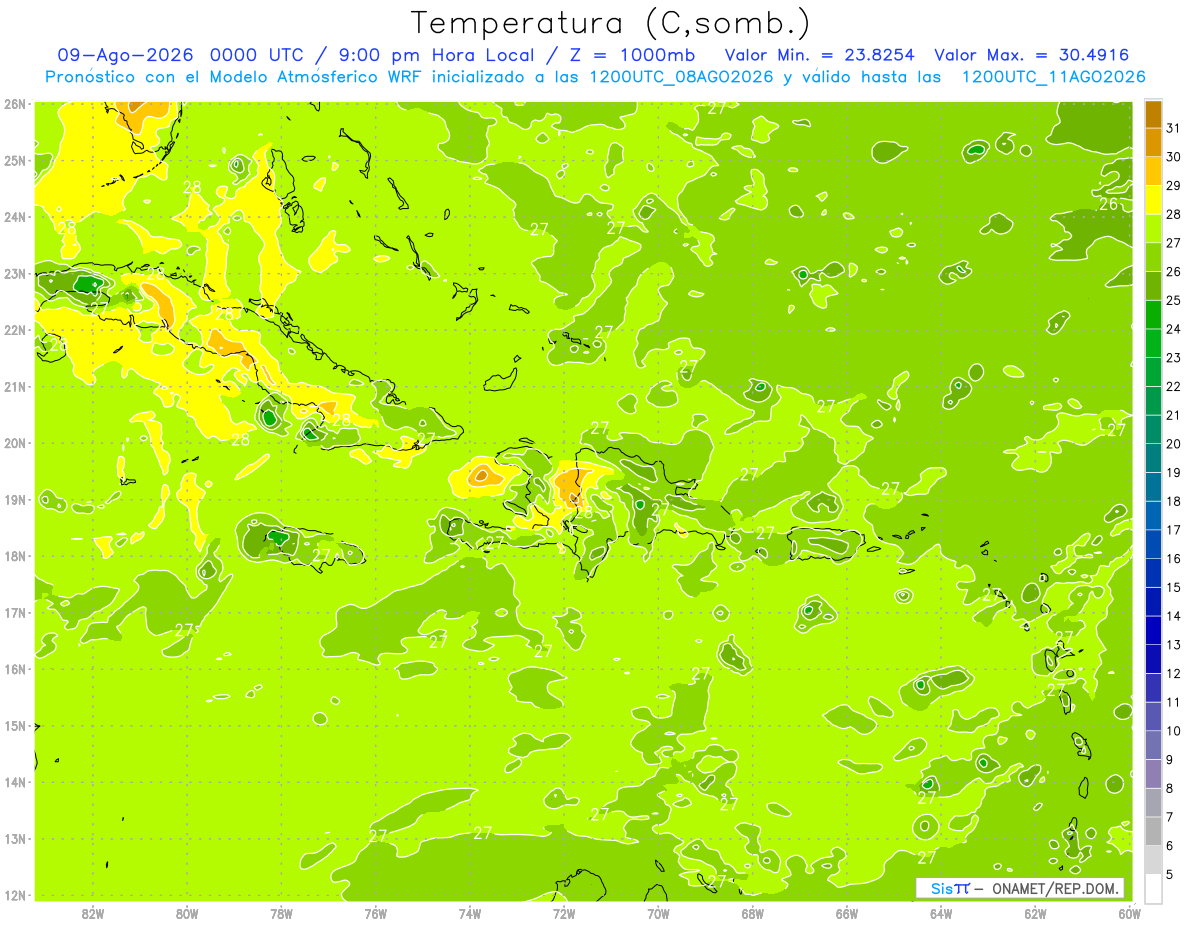Click the '24' label on the color scale
Image resolution: width=1200 pixels, height=927 pixels.
click(1174, 328)
